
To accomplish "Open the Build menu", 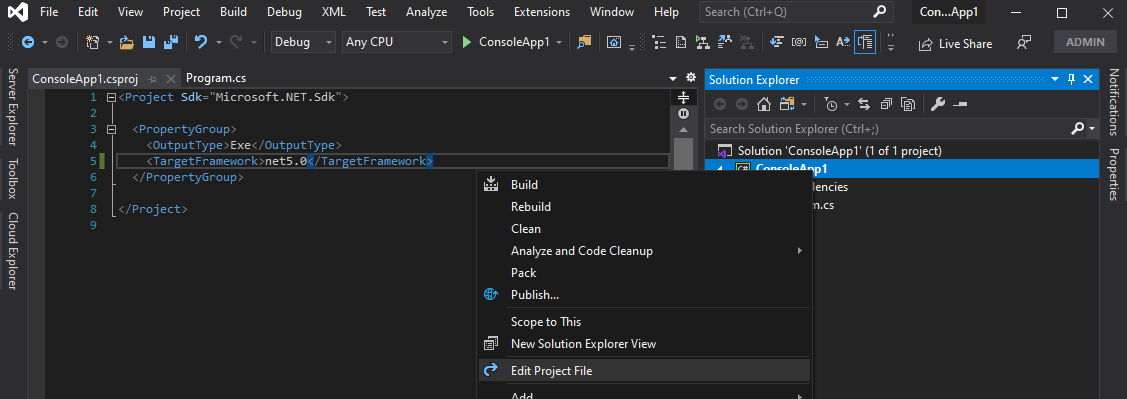I will (234, 12).
